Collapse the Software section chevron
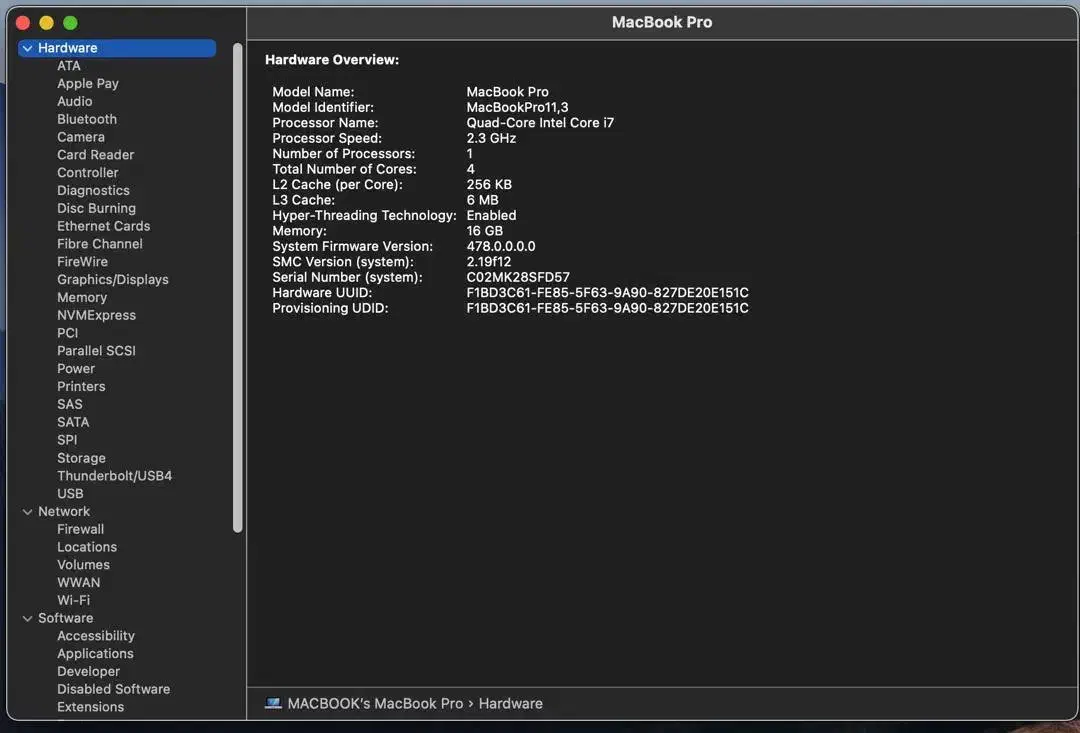The width and height of the screenshot is (1080, 733). (27, 619)
